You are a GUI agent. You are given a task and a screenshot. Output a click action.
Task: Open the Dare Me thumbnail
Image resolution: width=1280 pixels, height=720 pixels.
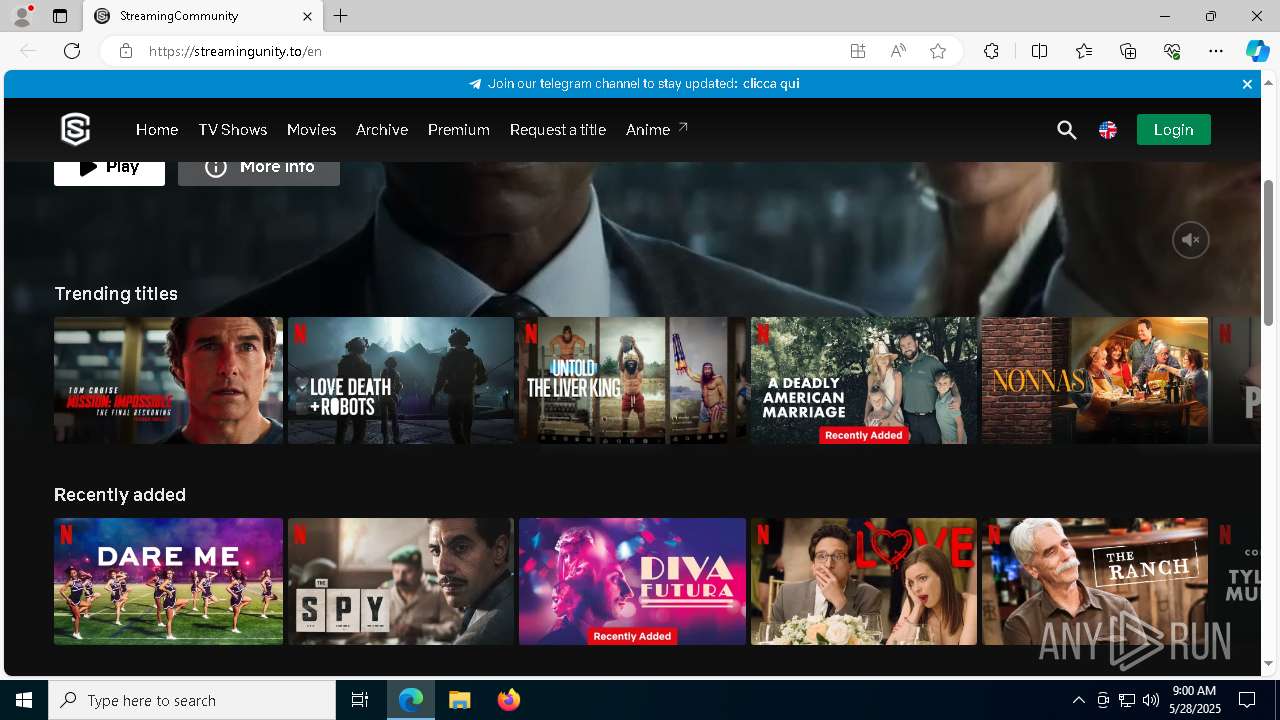click(168, 581)
